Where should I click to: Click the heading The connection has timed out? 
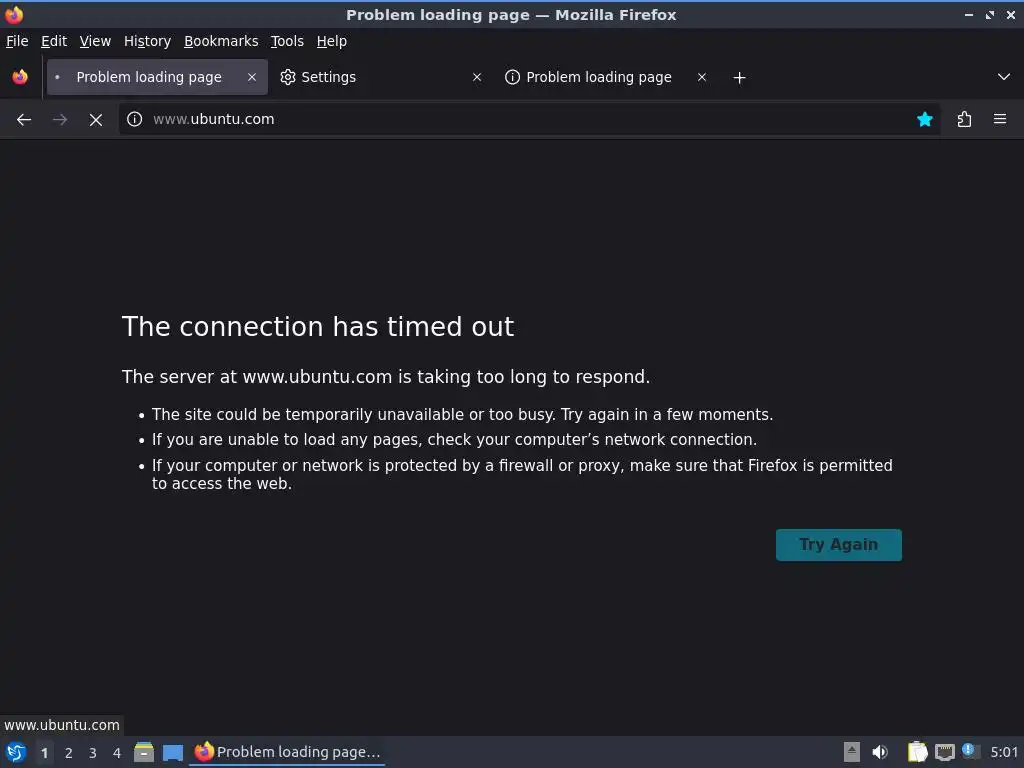(x=318, y=327)
